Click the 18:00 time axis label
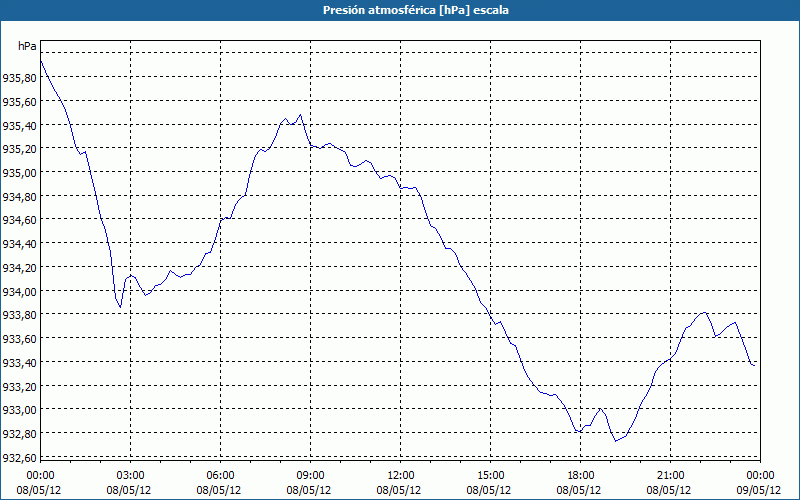This screenshot has width=800, height=500. point(581,476)
